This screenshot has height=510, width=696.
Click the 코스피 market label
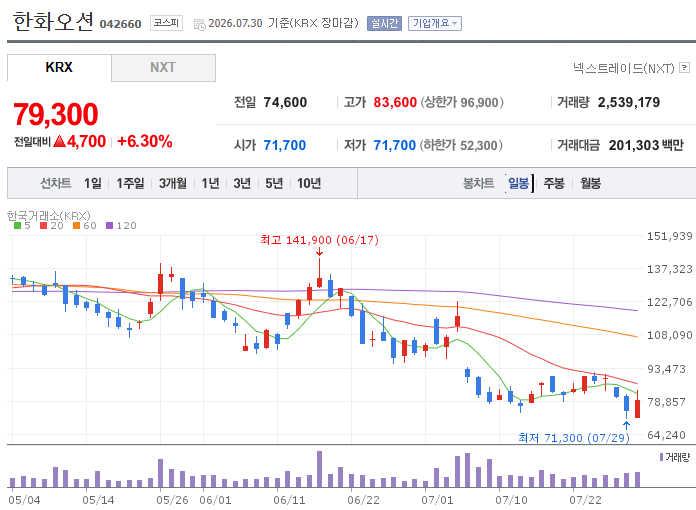click(x=166, y=23)
